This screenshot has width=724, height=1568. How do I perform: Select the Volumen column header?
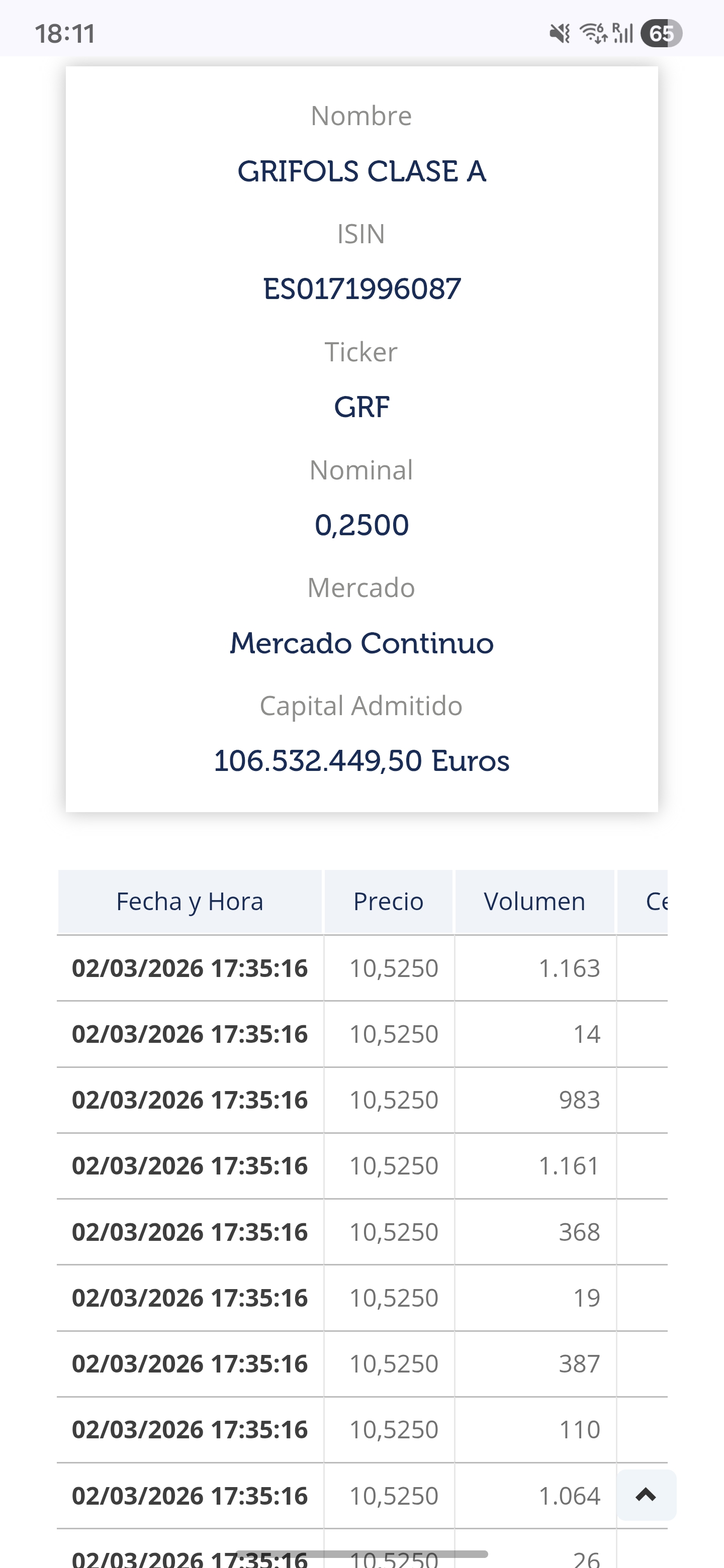(534, 902)
